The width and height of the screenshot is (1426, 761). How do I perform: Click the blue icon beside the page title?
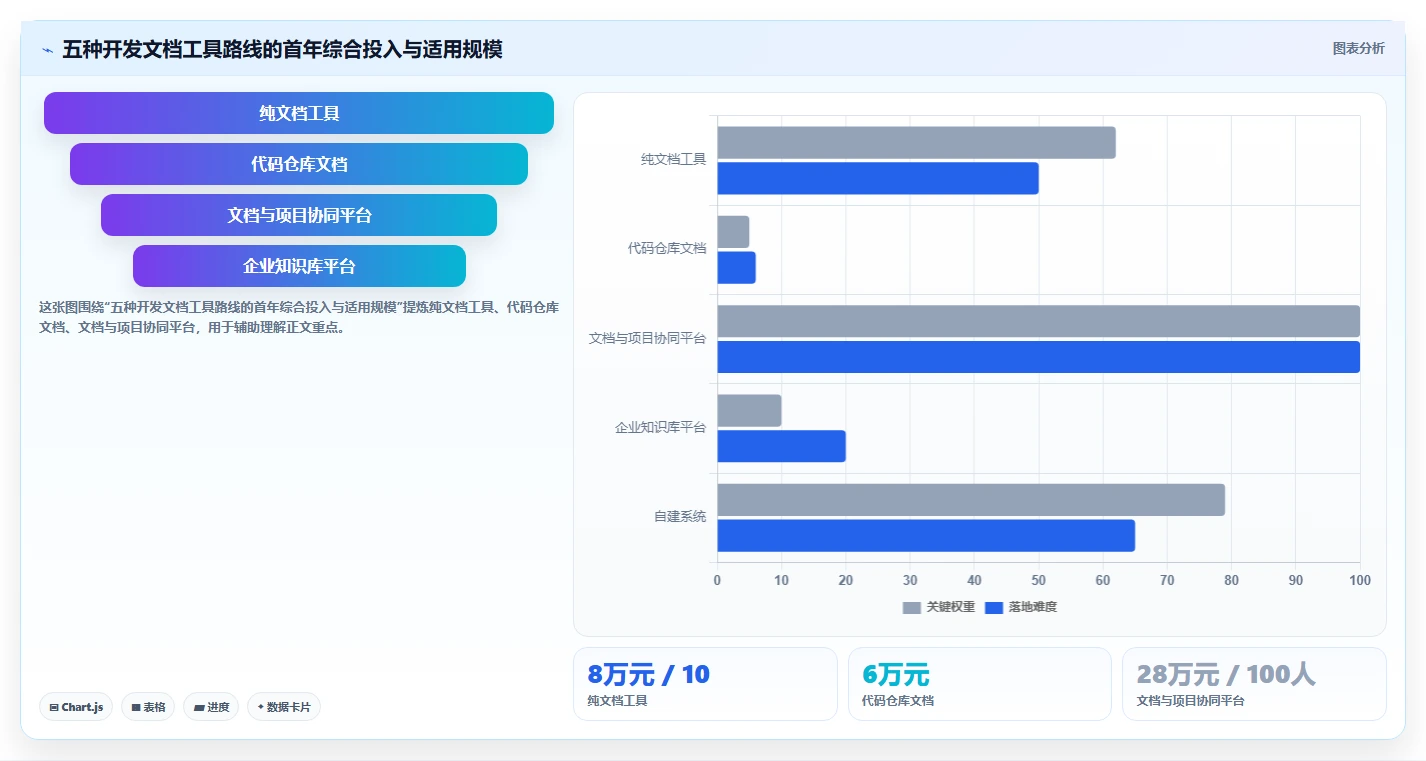pyautogui.click(x=47, y=50)
